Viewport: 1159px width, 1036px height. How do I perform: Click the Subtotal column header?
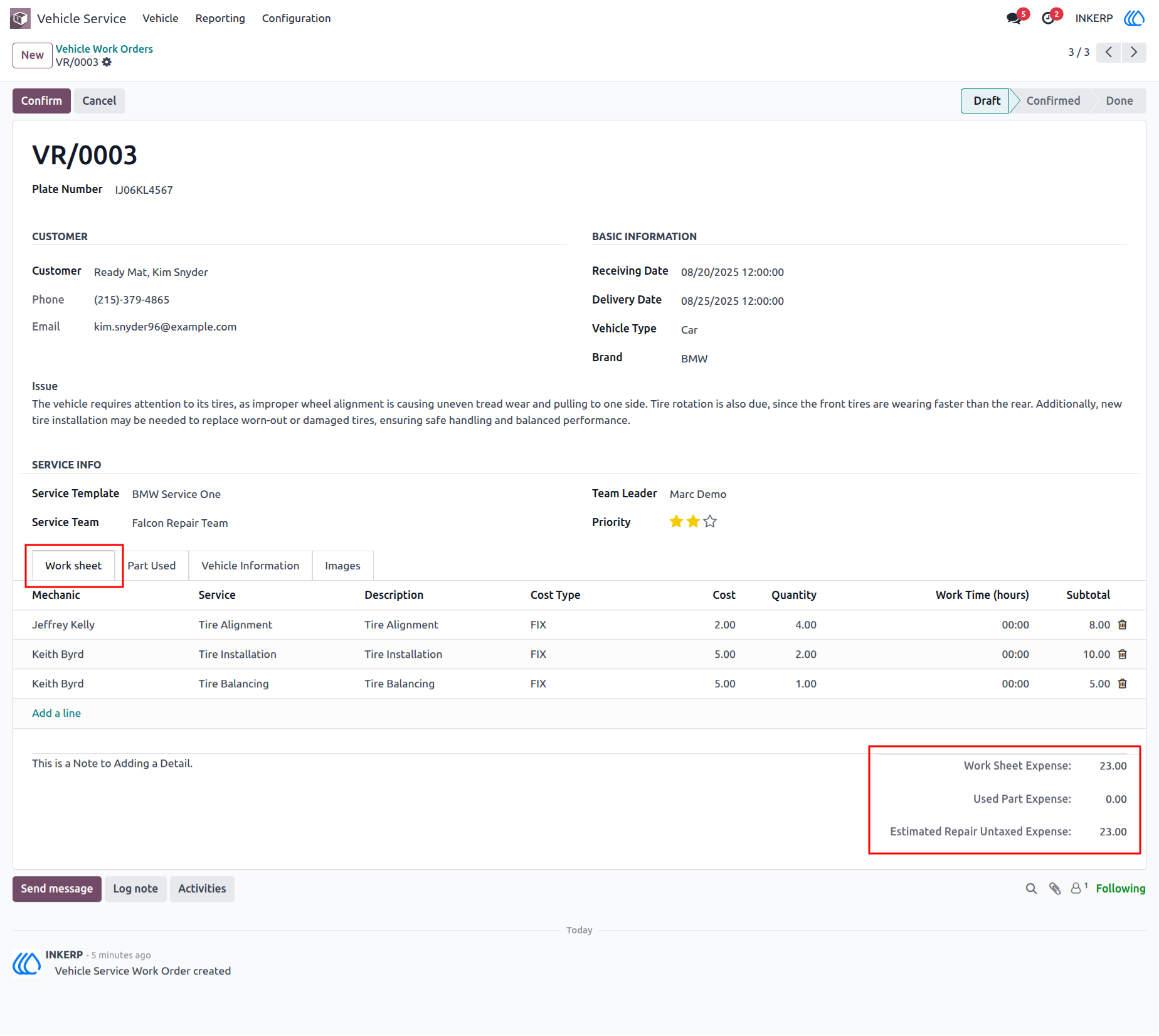click(1088, 595)
